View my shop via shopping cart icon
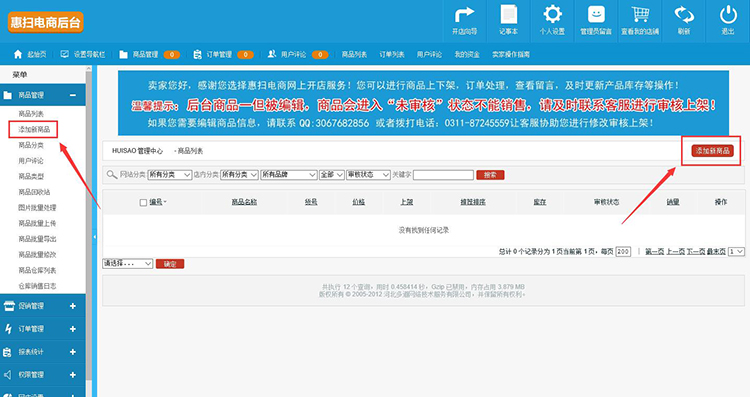 tap(640, 14)
